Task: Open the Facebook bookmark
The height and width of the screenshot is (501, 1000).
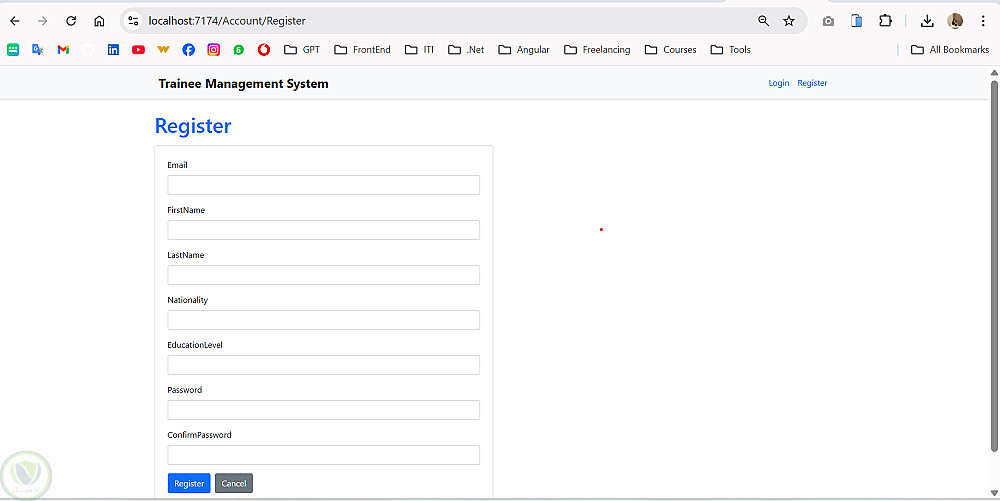Action: point(189,50)
